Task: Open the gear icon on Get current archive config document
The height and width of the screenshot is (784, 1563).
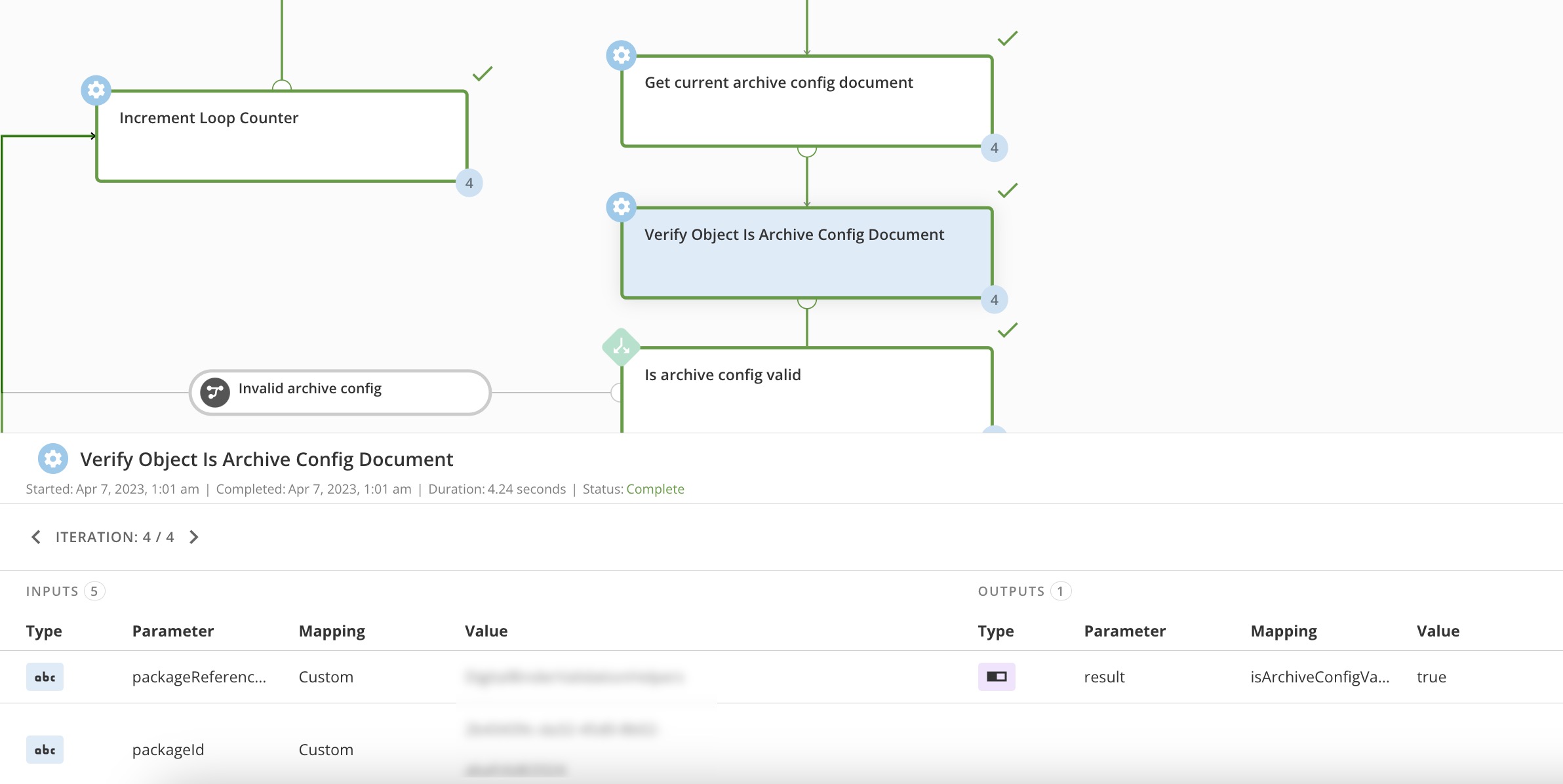Action: coord(621,56)
